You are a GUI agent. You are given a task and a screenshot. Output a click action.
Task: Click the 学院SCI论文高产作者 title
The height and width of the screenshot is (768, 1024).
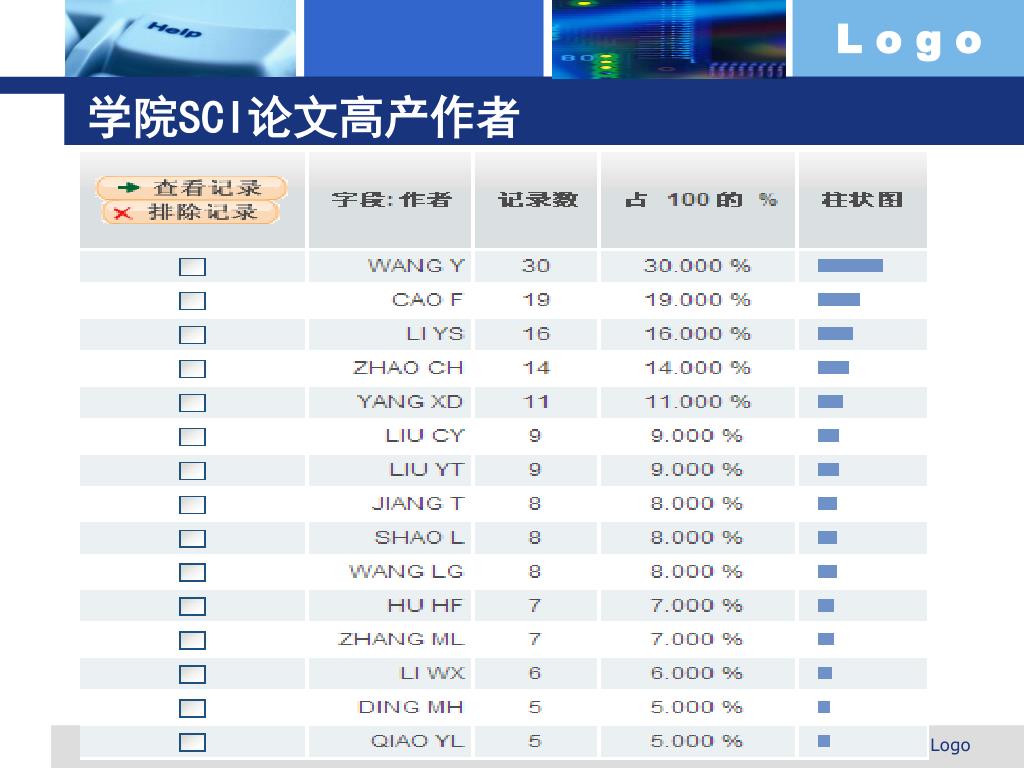pos(303,117)
